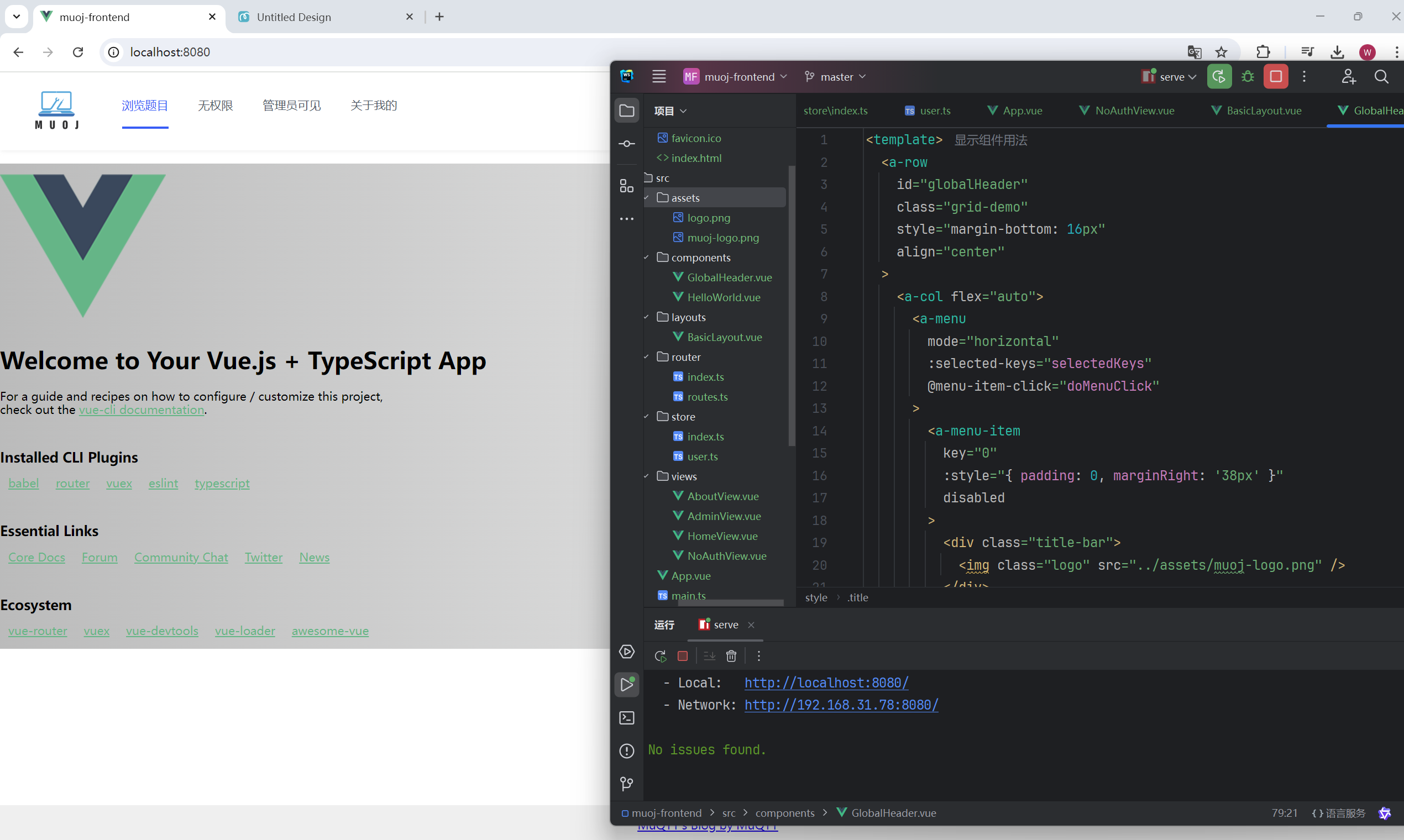Open the vue-cli documentation link
1404x840 pixels.
[142, 410]
